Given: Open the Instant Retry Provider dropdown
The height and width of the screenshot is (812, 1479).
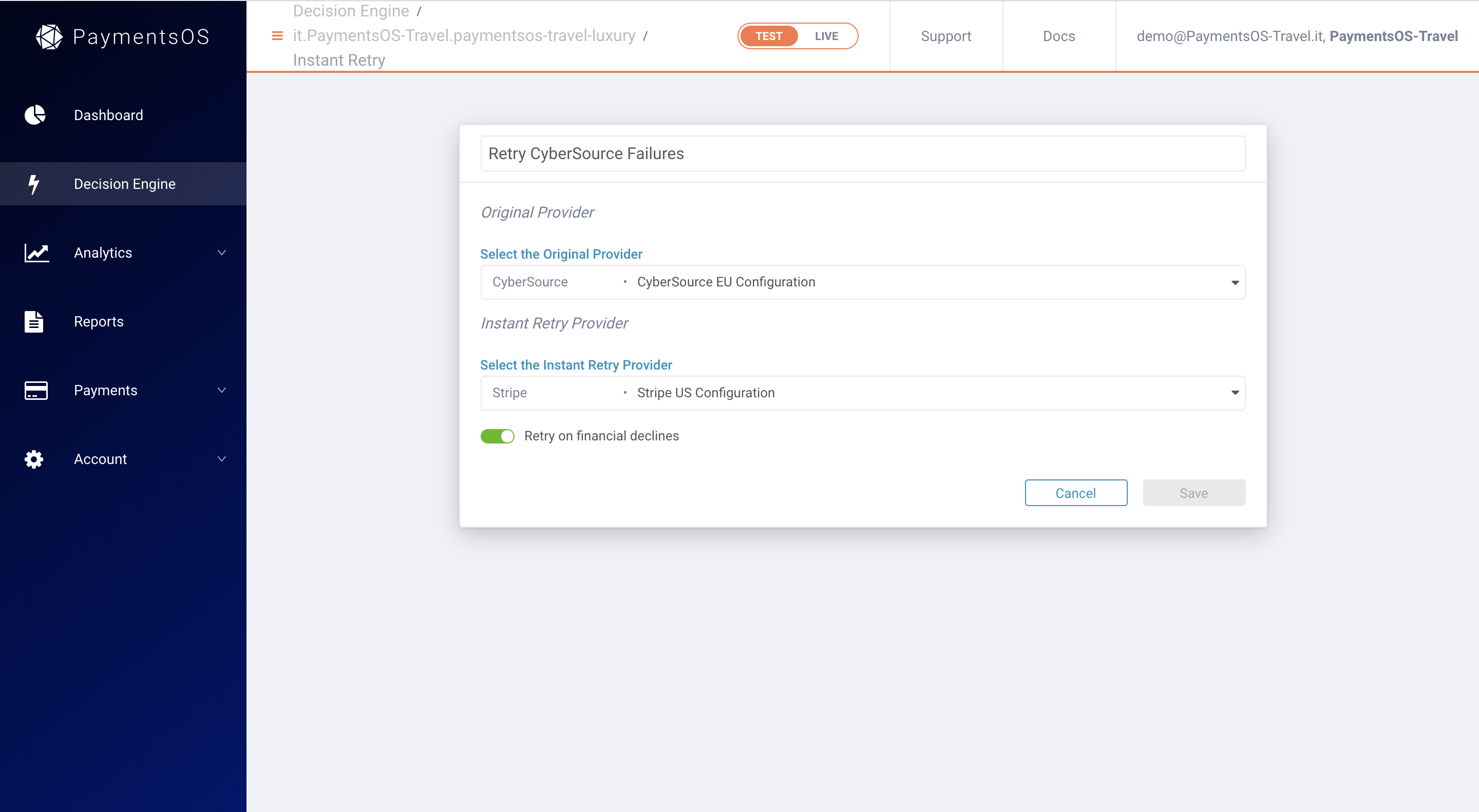Looking at the screenshot, I should pyautogui.click(x=862, y=393).
